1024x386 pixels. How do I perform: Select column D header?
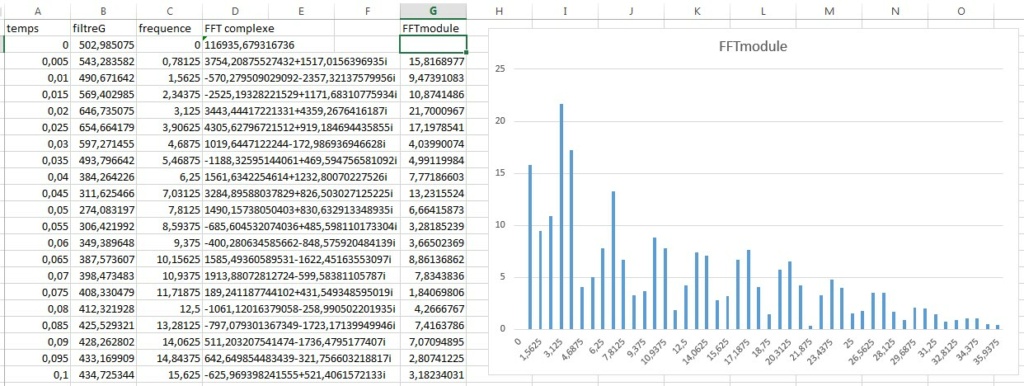pos(235,11)
